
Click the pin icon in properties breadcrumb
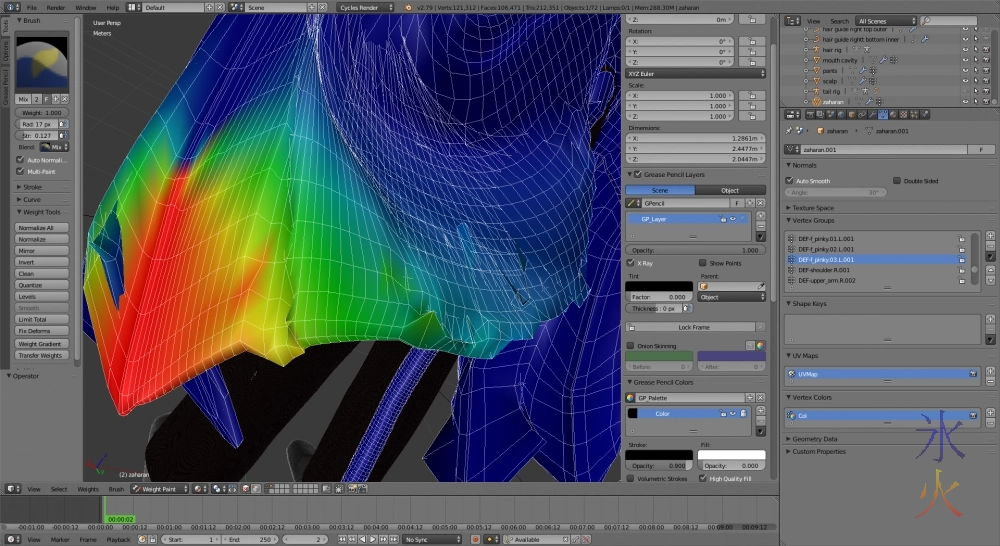click(x=790, y=130)
